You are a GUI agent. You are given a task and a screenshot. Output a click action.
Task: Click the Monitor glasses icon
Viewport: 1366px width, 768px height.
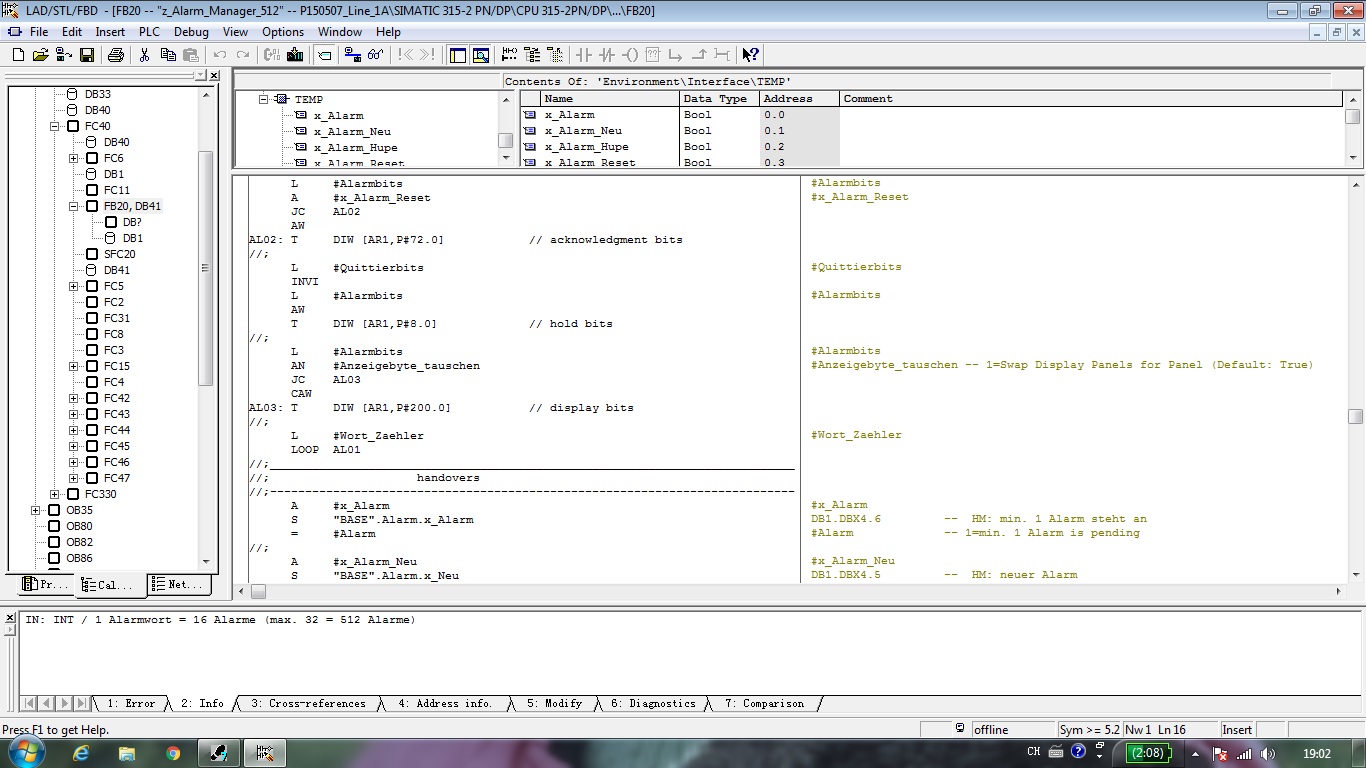376,55
